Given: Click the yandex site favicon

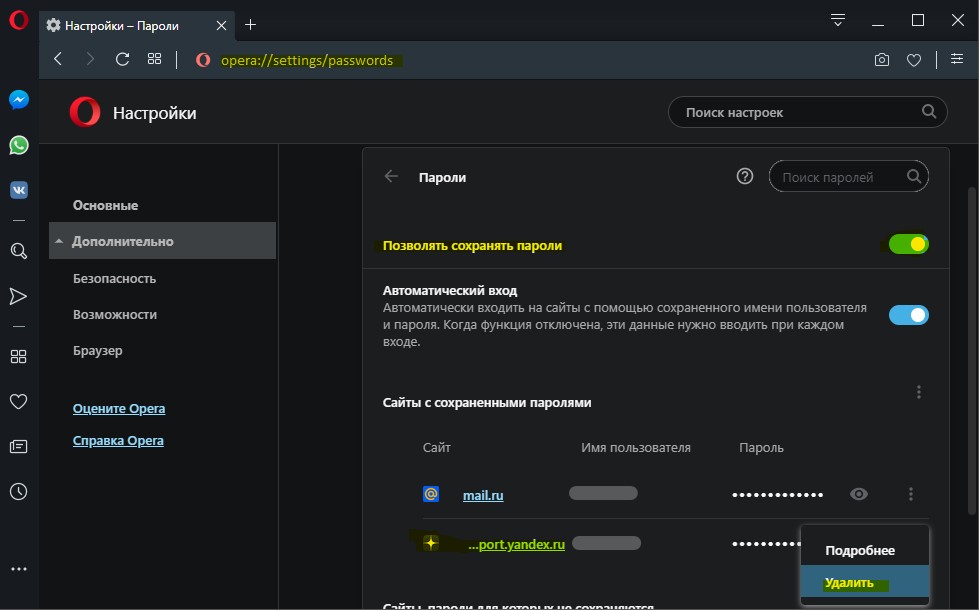Looking at the screenshot, I should pos(431,543).
